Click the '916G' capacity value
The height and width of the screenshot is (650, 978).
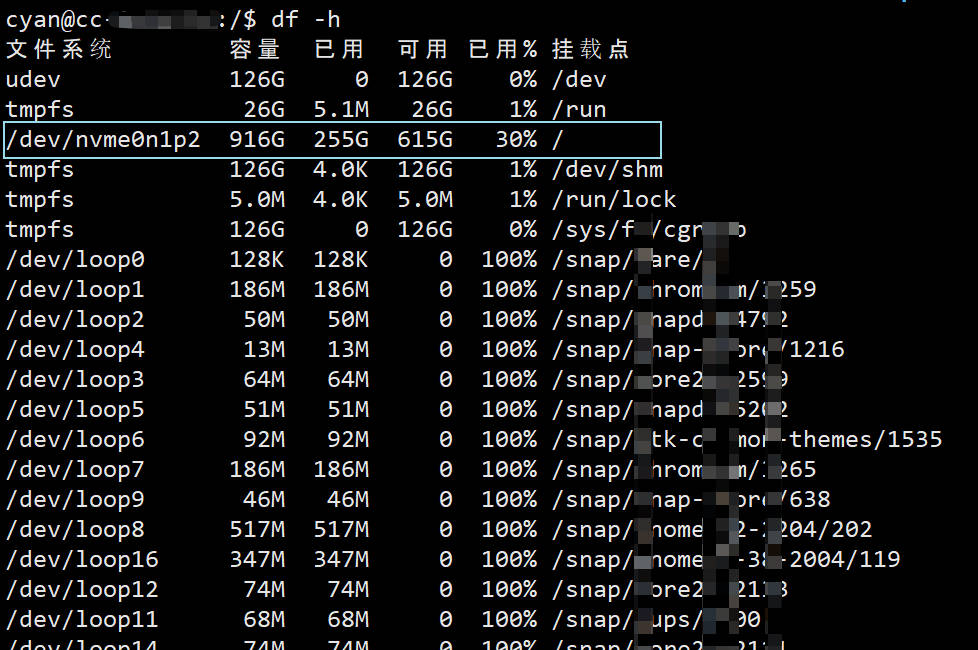[x=257, y=140]
